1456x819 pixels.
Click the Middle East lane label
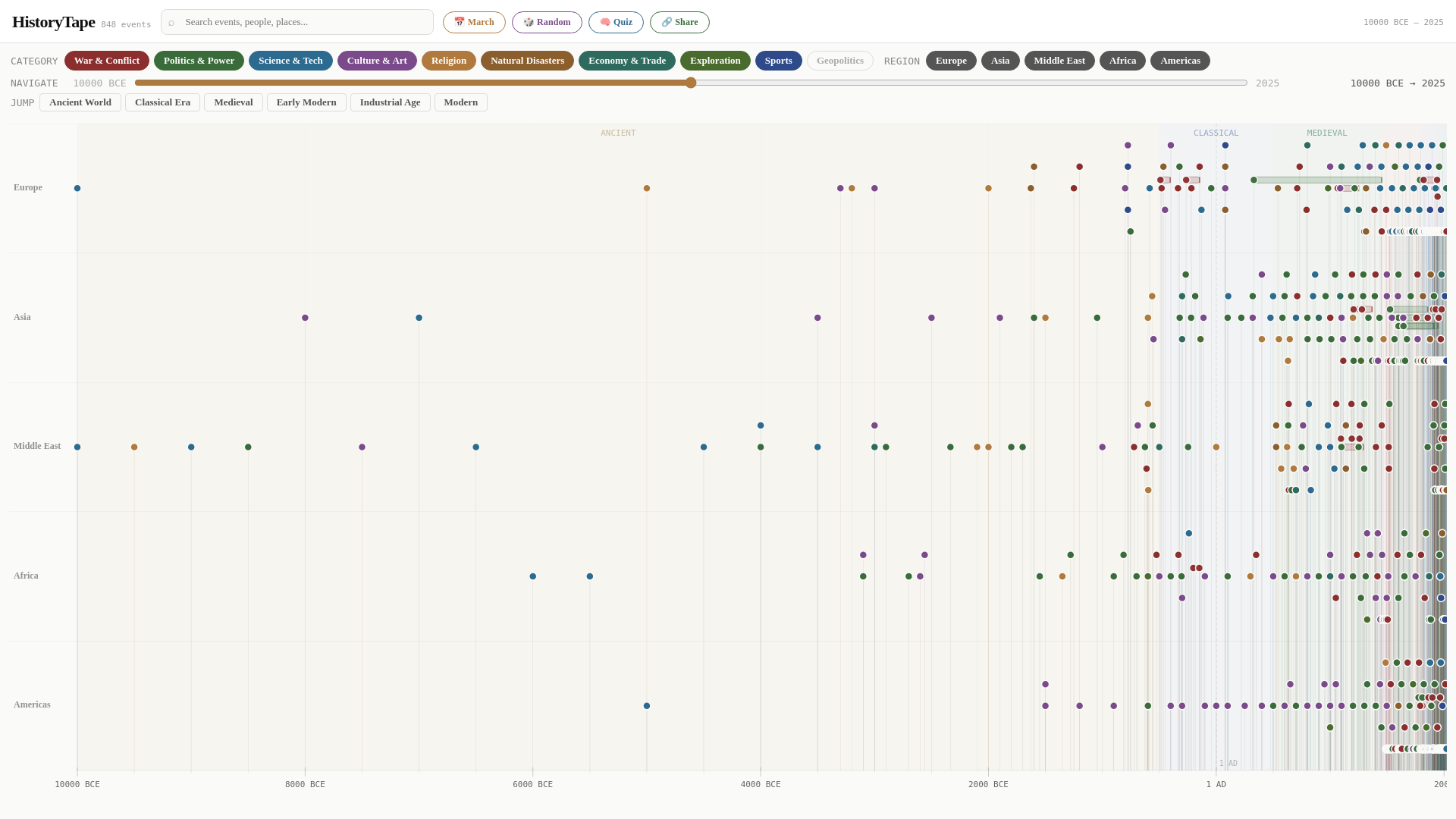point(37,446)
